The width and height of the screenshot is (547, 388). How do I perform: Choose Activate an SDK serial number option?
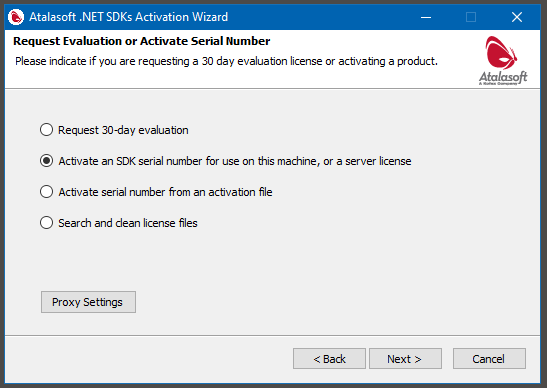(x=46, y=161)
